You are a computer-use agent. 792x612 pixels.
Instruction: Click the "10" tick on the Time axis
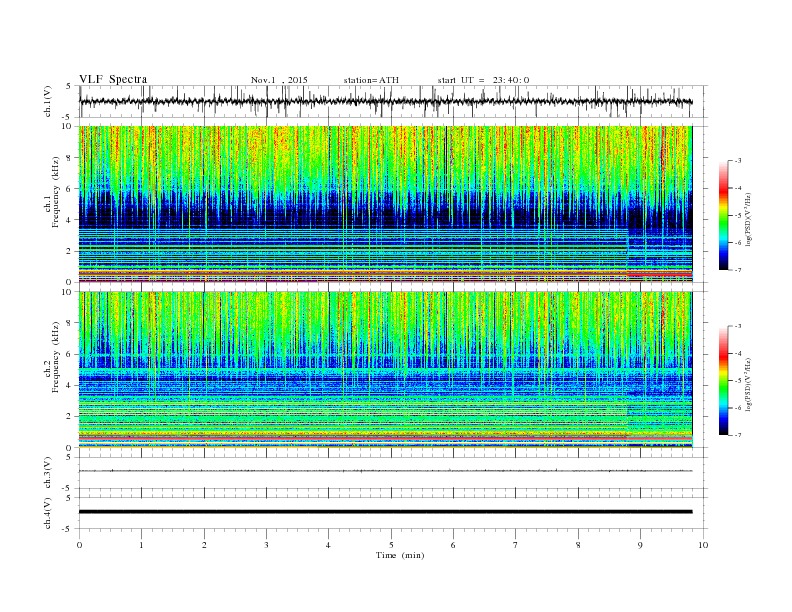click(703, 545)
